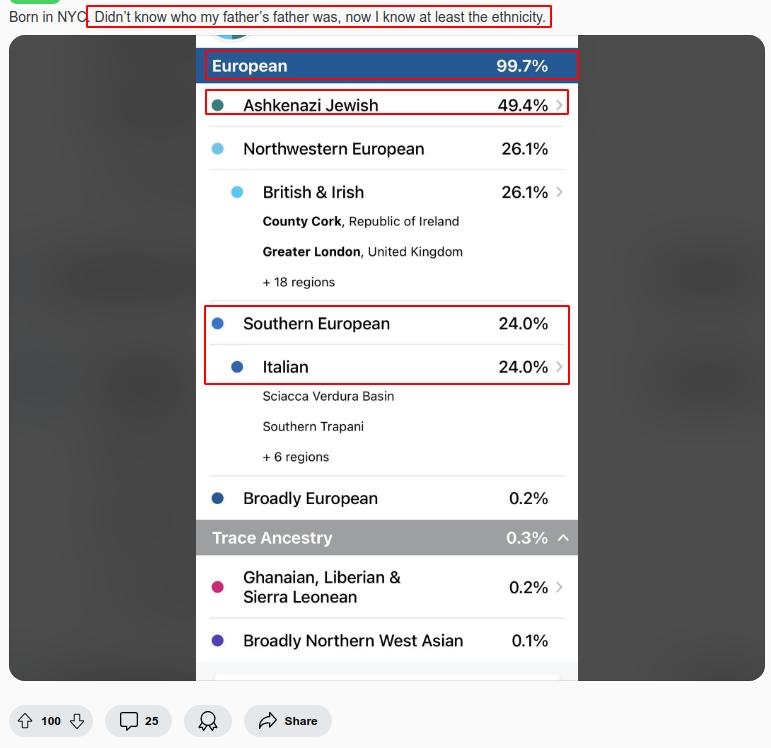Click the teal Ashkenazi Jewish dot
Viewport: 771px width, 748px height.
pyautogui.click(x=218, y=105)
